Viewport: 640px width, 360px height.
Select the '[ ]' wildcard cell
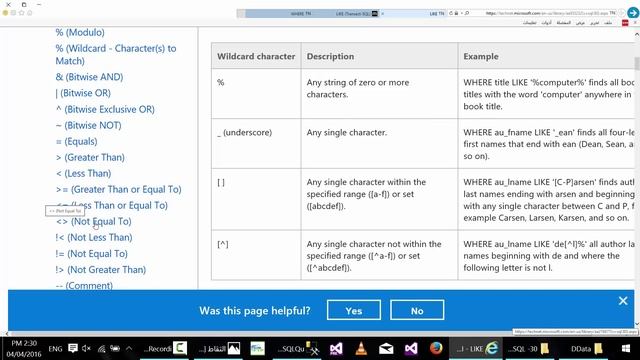256,199
